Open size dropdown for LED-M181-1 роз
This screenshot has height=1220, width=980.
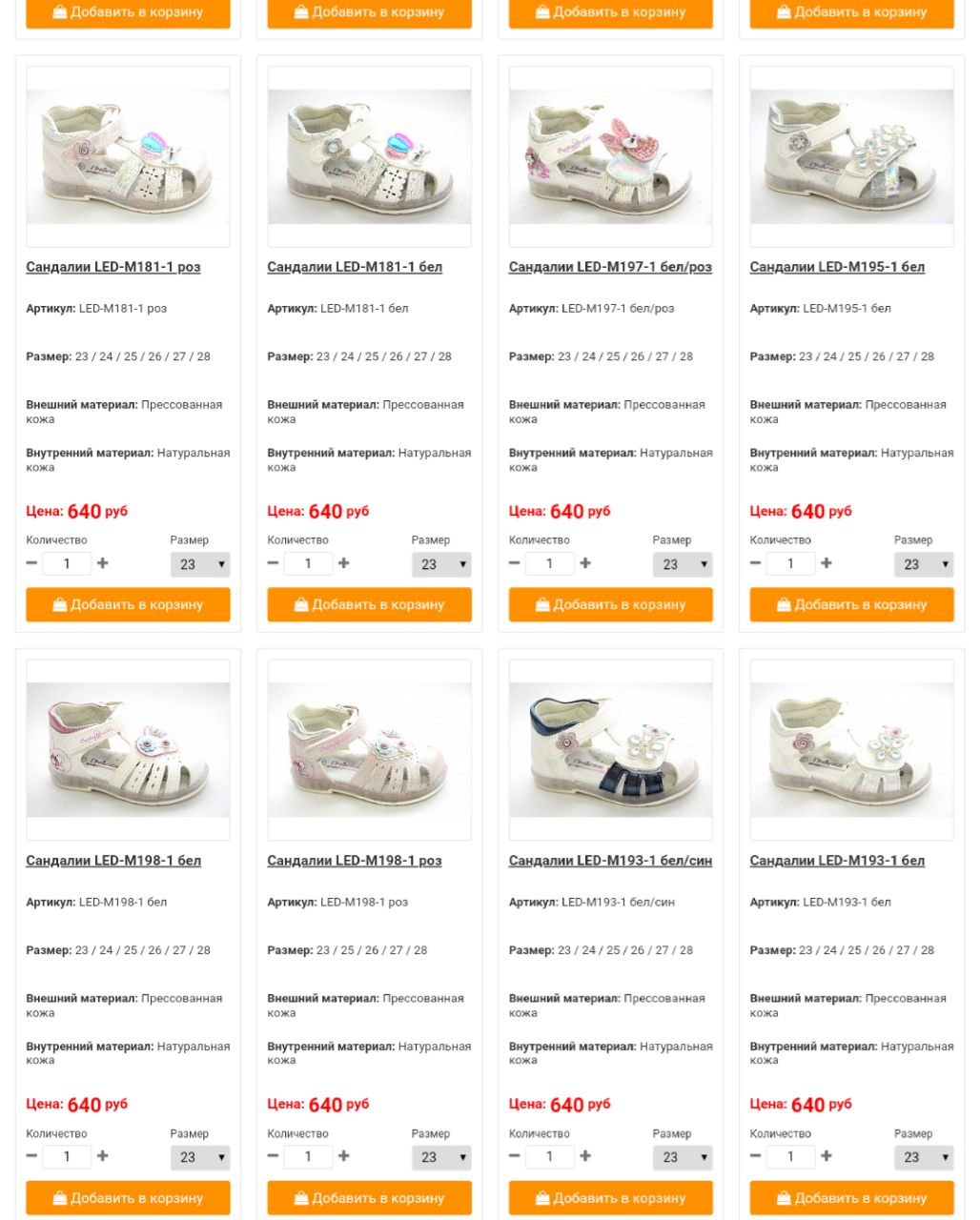(x=200, y=564)
